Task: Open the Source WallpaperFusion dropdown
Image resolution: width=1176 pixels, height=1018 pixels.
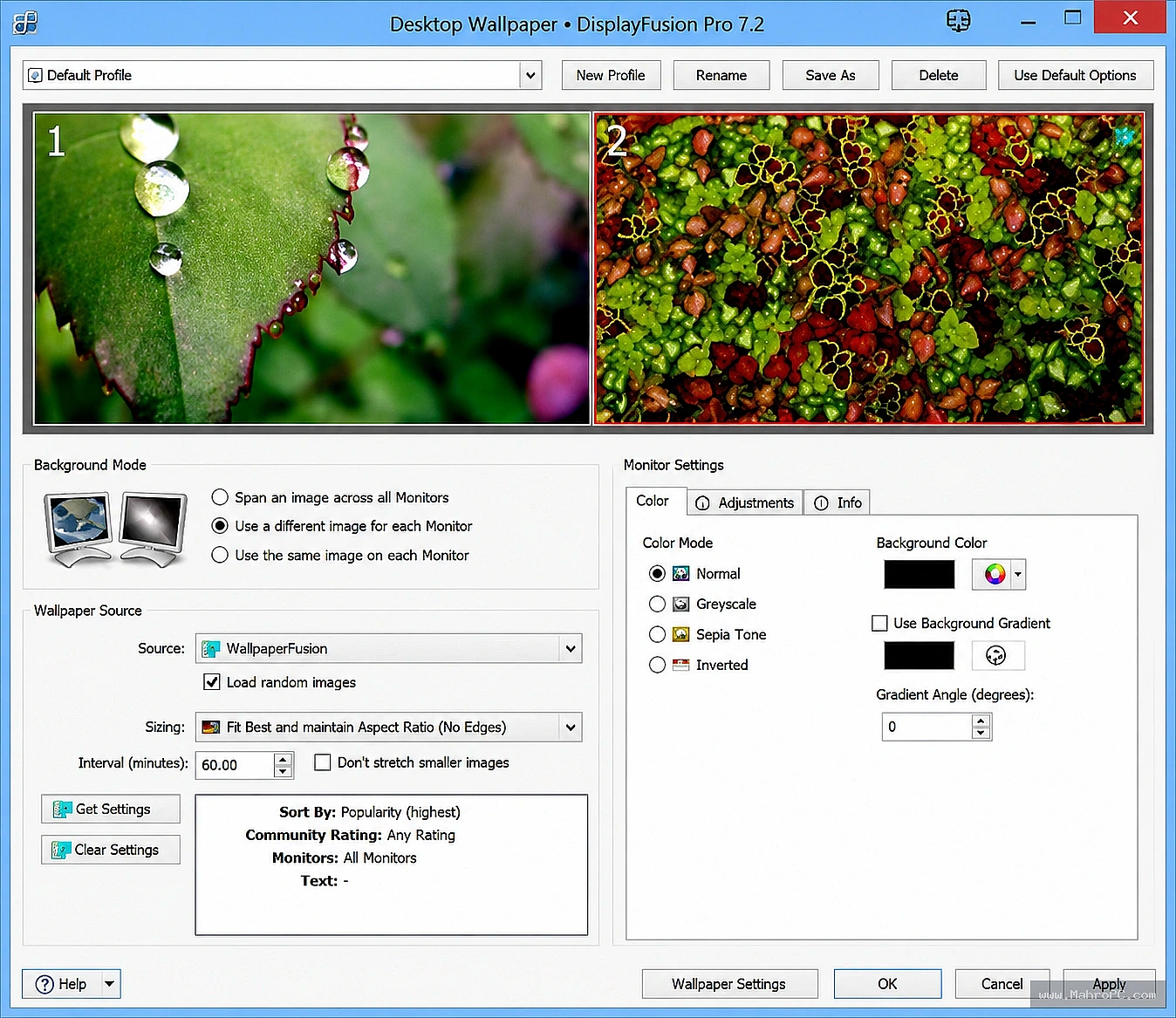Action: pos(571,649)
